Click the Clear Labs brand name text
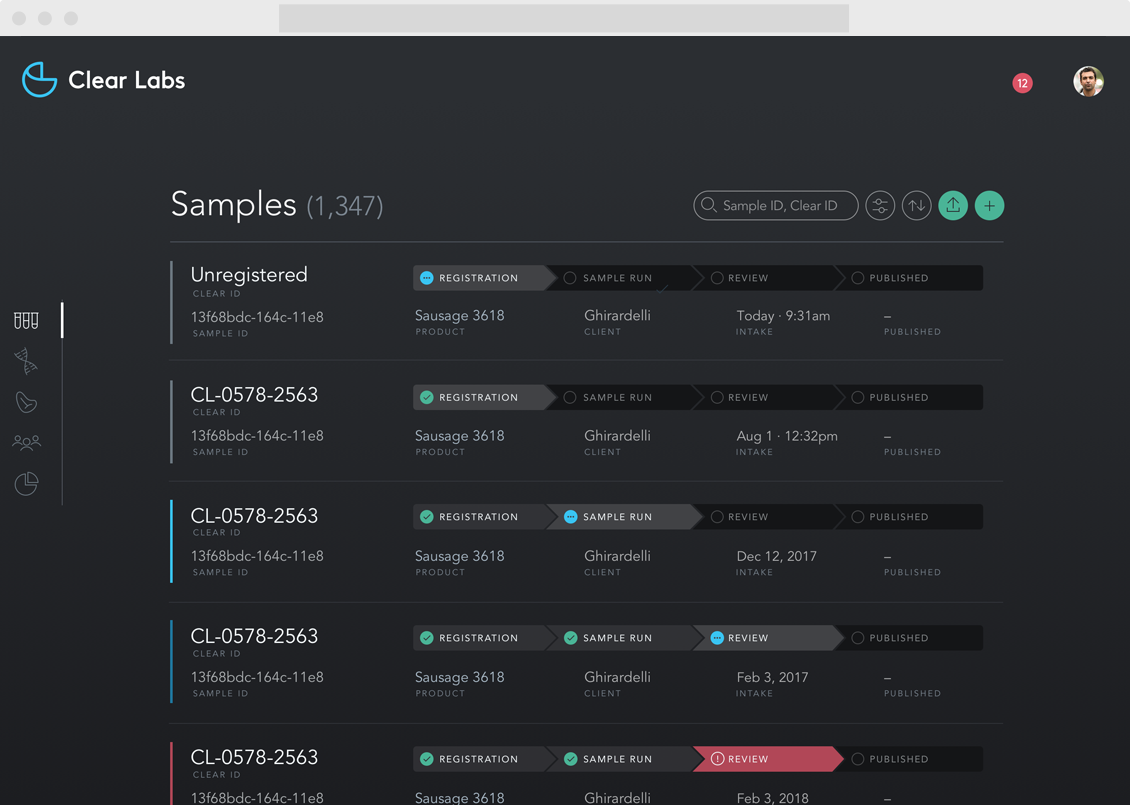Screen dimensions: 1130x805 coord(126,80)
